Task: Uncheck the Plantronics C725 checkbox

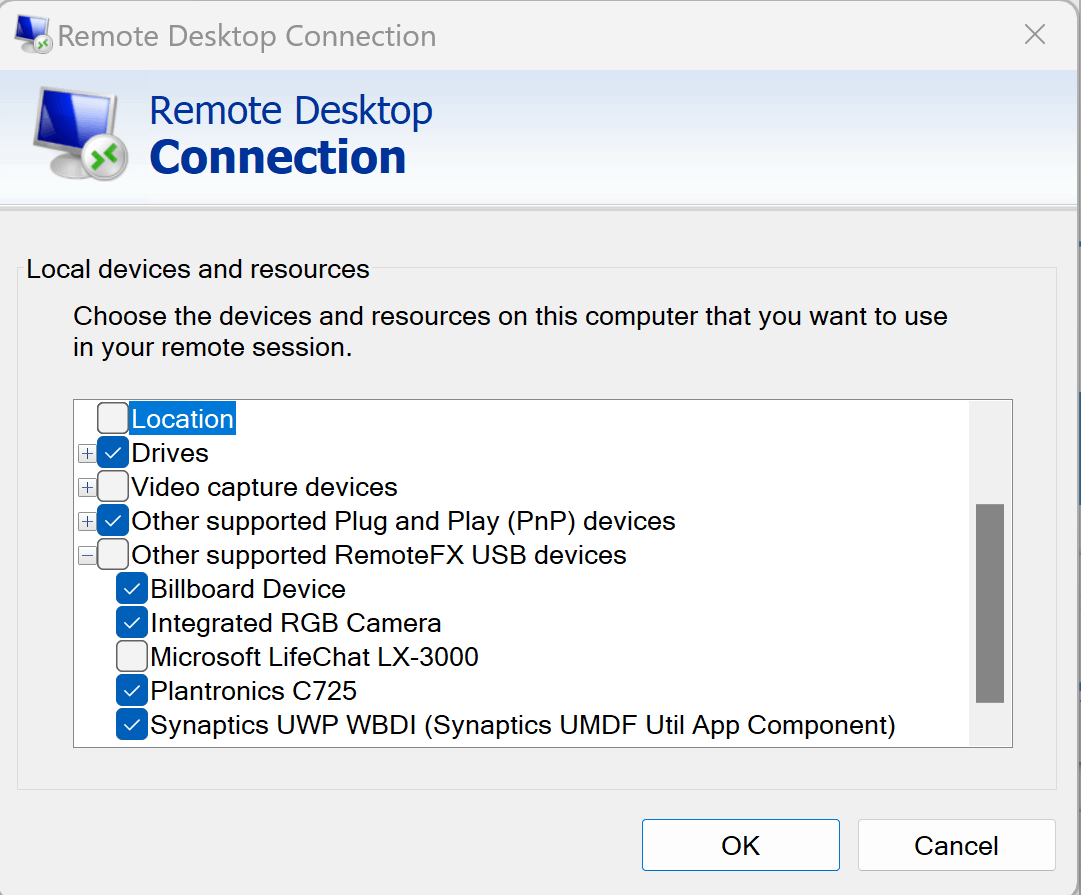Action: pos(132,691)
